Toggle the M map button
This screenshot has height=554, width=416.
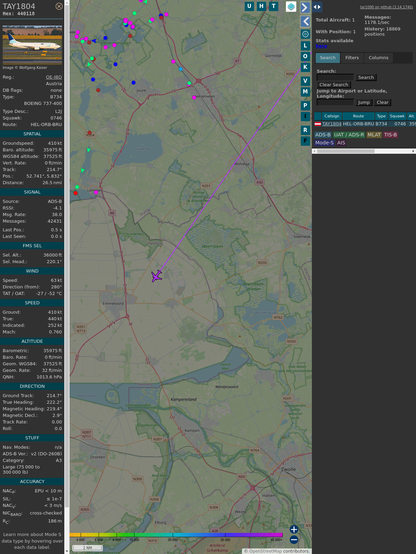coord(305,92)
